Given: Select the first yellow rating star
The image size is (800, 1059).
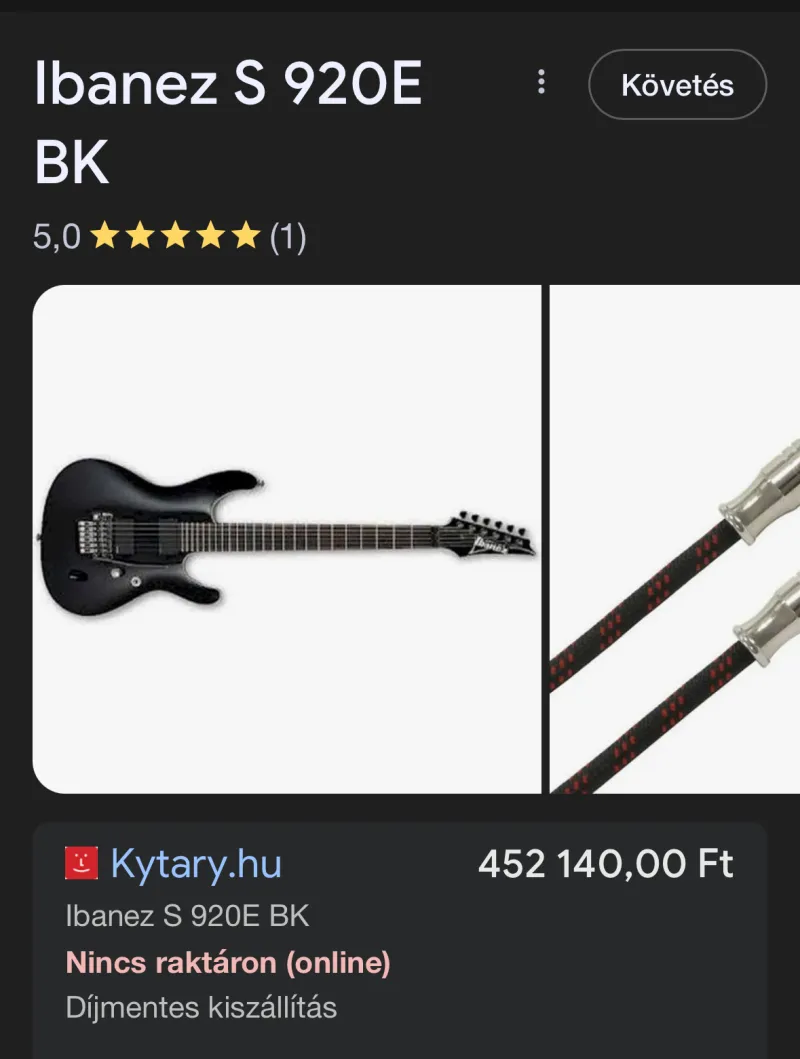Looking at the screenshot, I should pyautogui.click(x=105, y=236).
